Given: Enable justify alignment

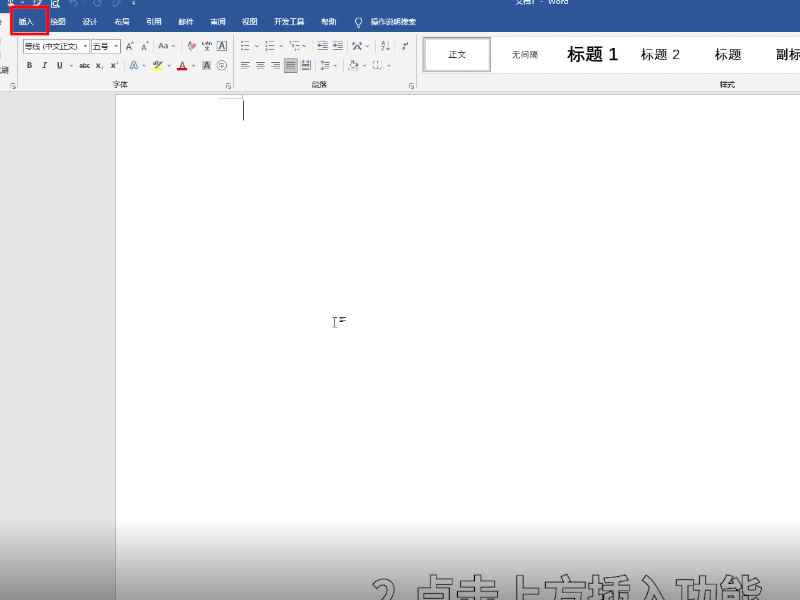Looking at the screenshot, I should click(290, 65).
